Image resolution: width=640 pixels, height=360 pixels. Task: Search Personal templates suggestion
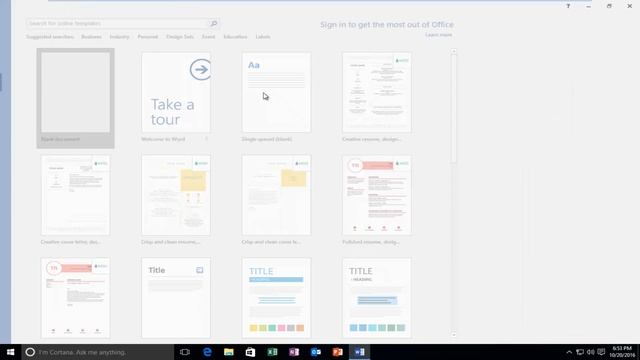pyautogui.click(x=148, y=37)
